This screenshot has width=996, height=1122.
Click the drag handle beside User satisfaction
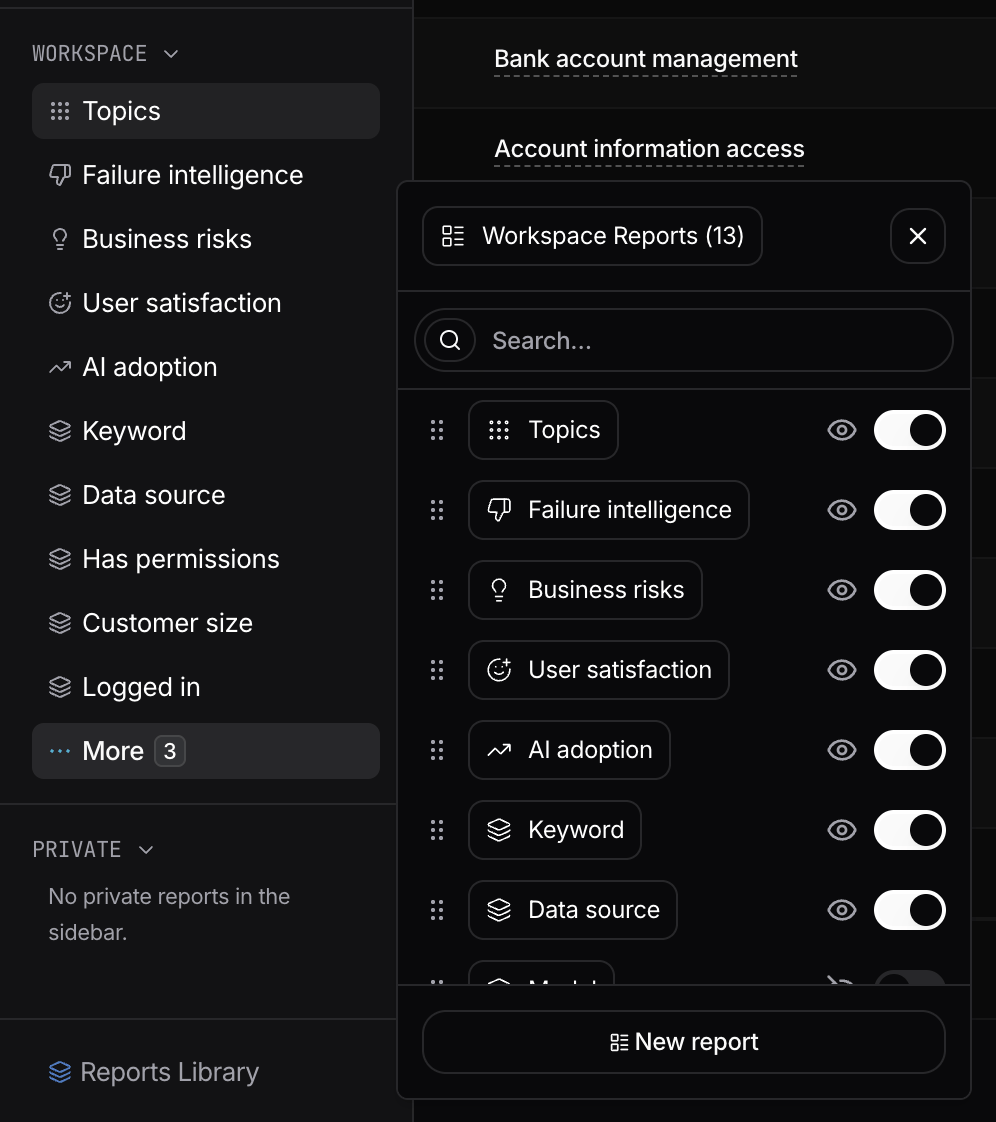[x=436, y=670]
